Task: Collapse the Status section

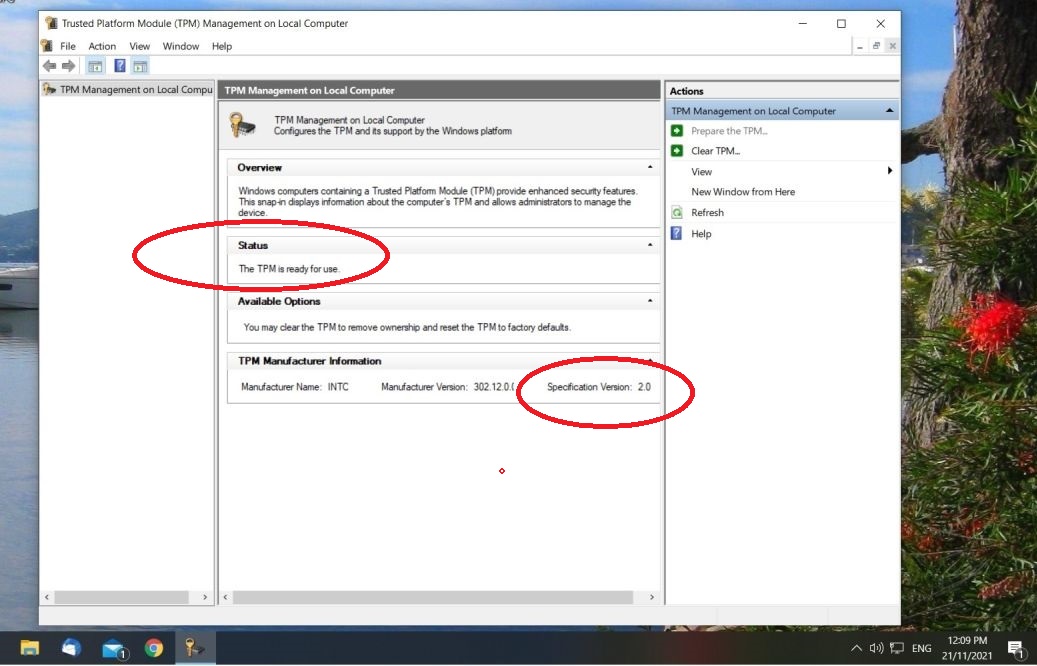Action: pos(650,245)
